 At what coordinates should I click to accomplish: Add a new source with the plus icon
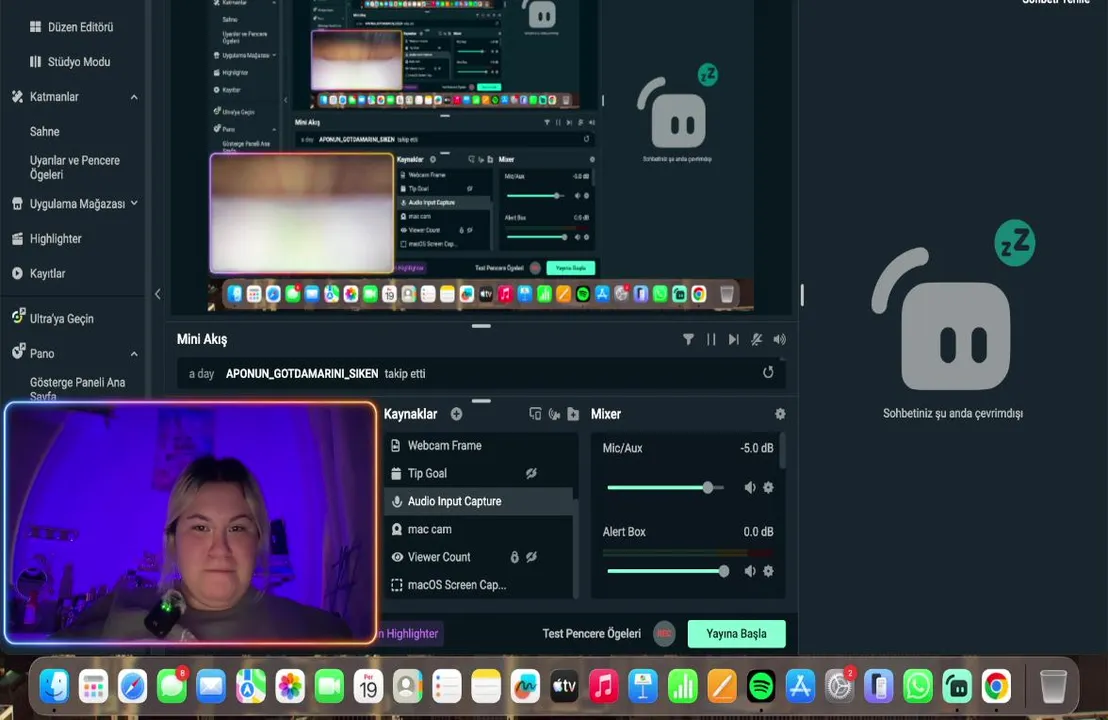456,414
